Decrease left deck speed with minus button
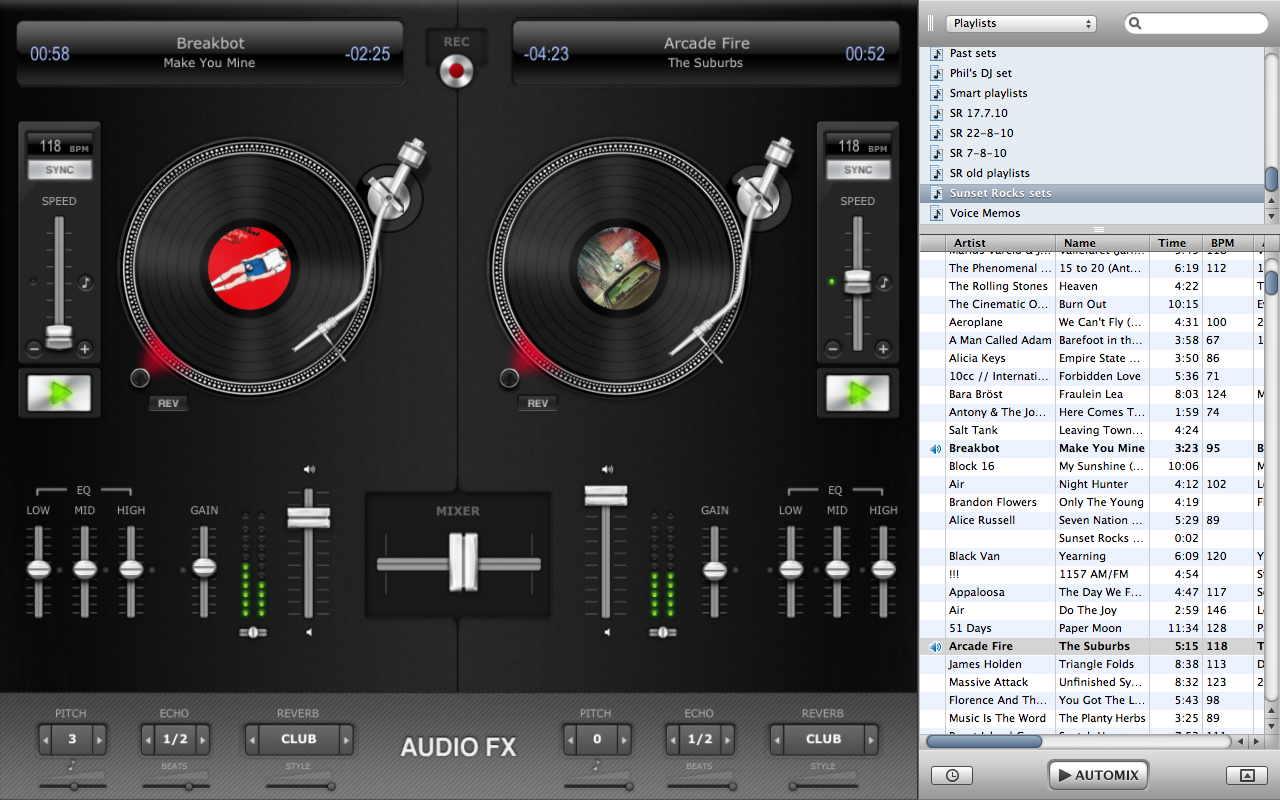This screenshot has width=1280, height=800. tap(34, 349)
